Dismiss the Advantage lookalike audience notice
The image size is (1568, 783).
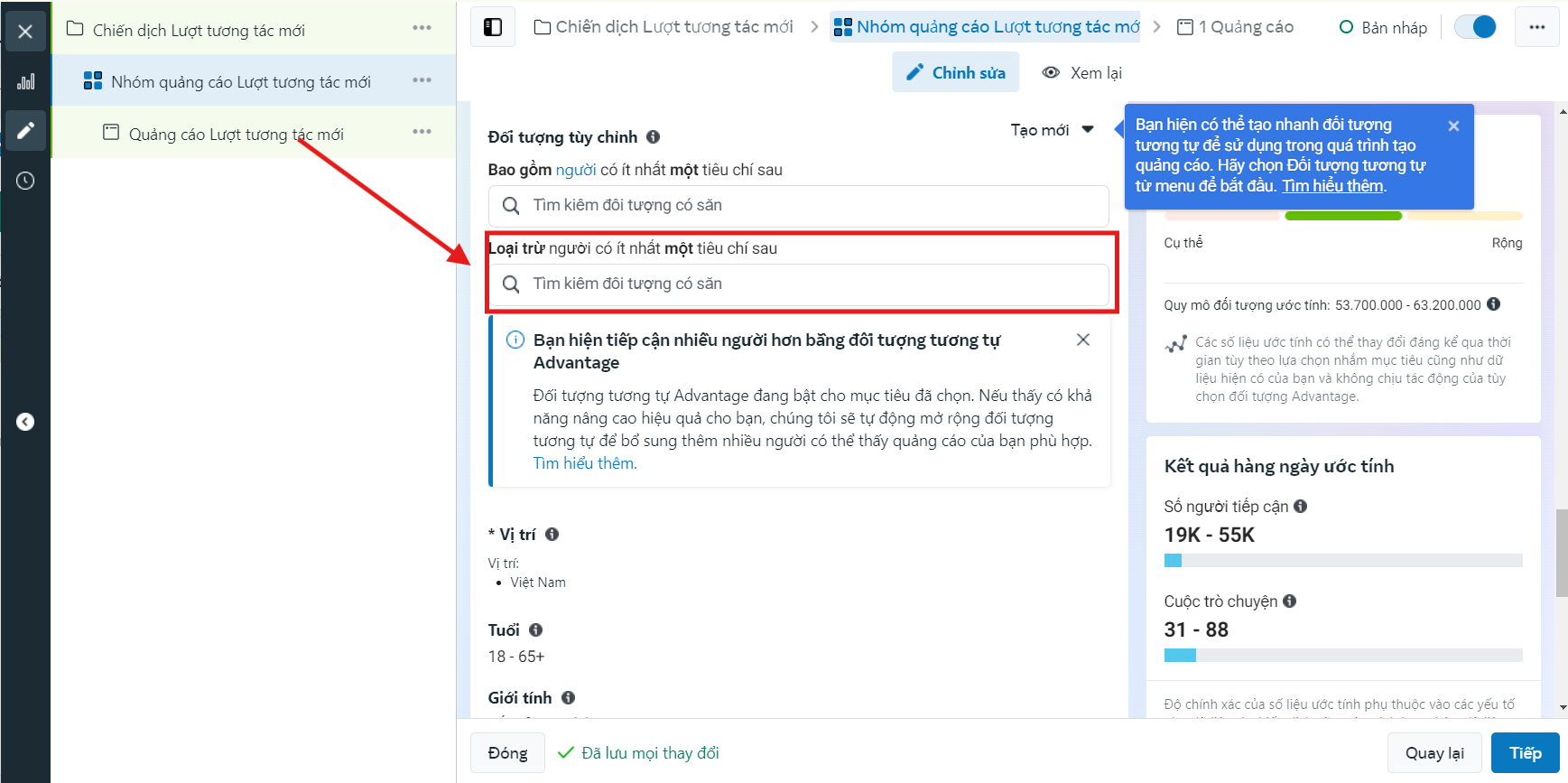[x=1083, y=340]
